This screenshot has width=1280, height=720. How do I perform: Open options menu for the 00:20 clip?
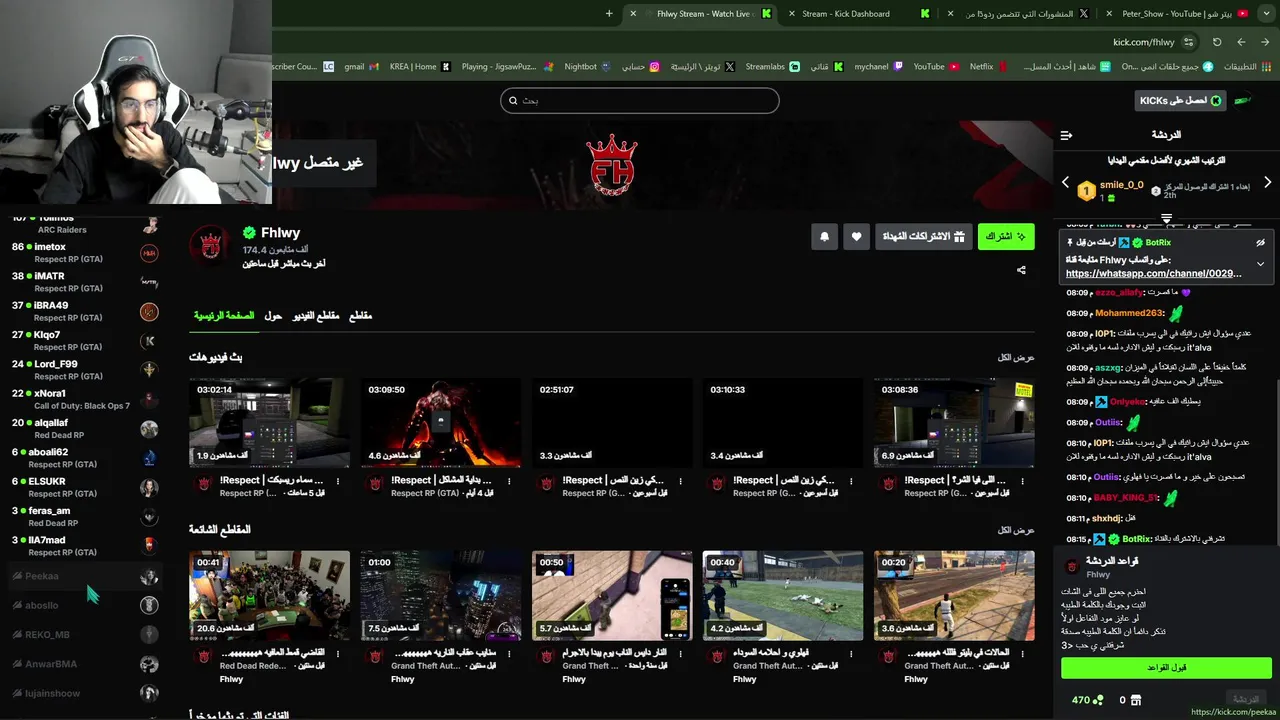pos(1022,654)
